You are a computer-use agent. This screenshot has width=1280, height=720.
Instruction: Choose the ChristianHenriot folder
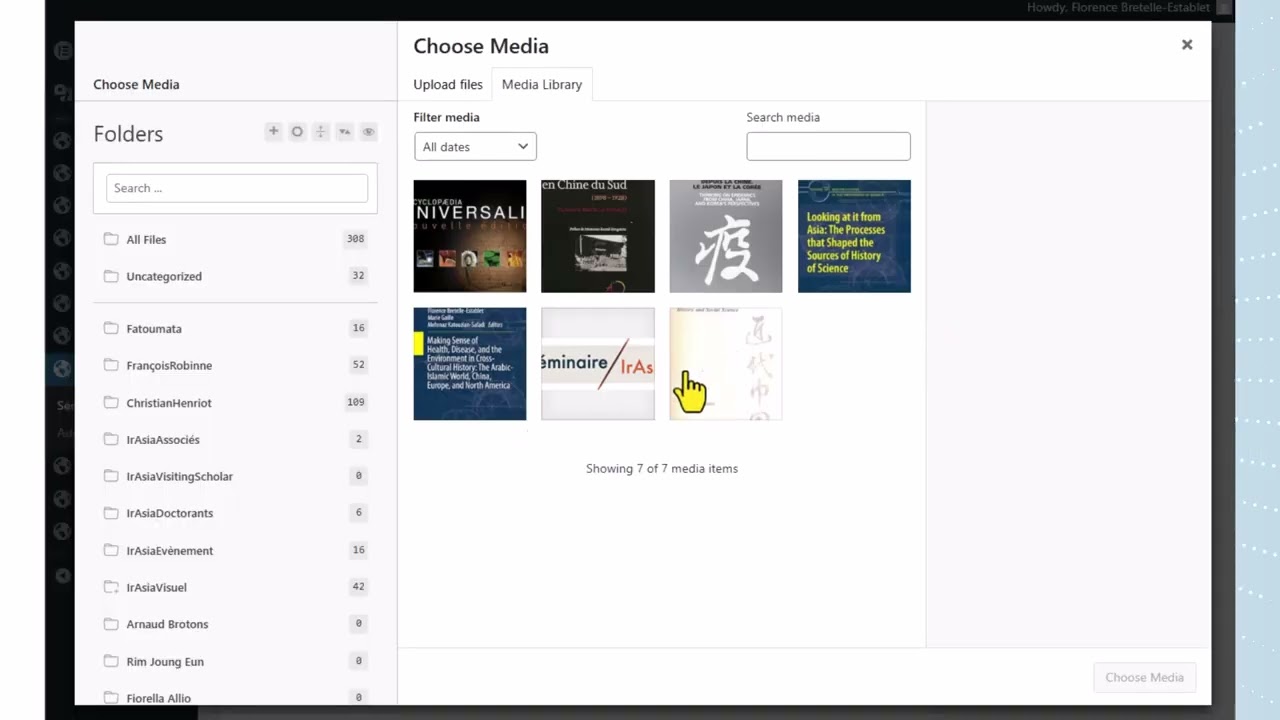[x=235, y=403]
